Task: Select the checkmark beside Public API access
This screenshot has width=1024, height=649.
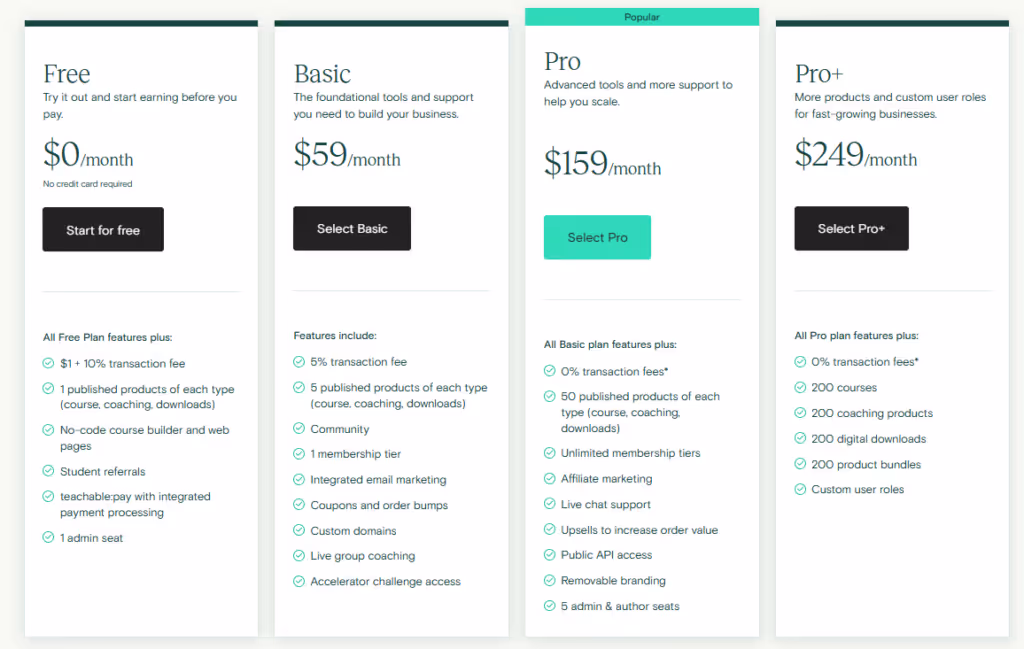Action: [x=548, y=555]
